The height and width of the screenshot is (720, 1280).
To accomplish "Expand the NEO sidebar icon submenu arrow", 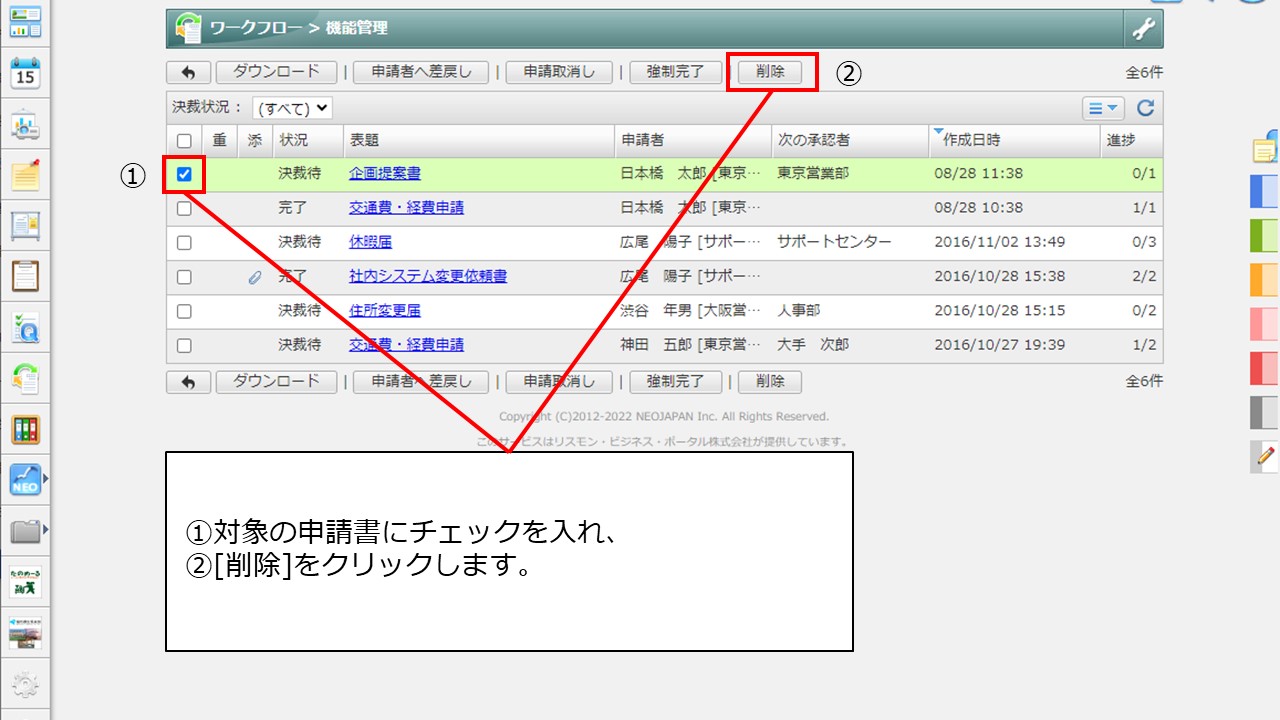I will 45,480.
